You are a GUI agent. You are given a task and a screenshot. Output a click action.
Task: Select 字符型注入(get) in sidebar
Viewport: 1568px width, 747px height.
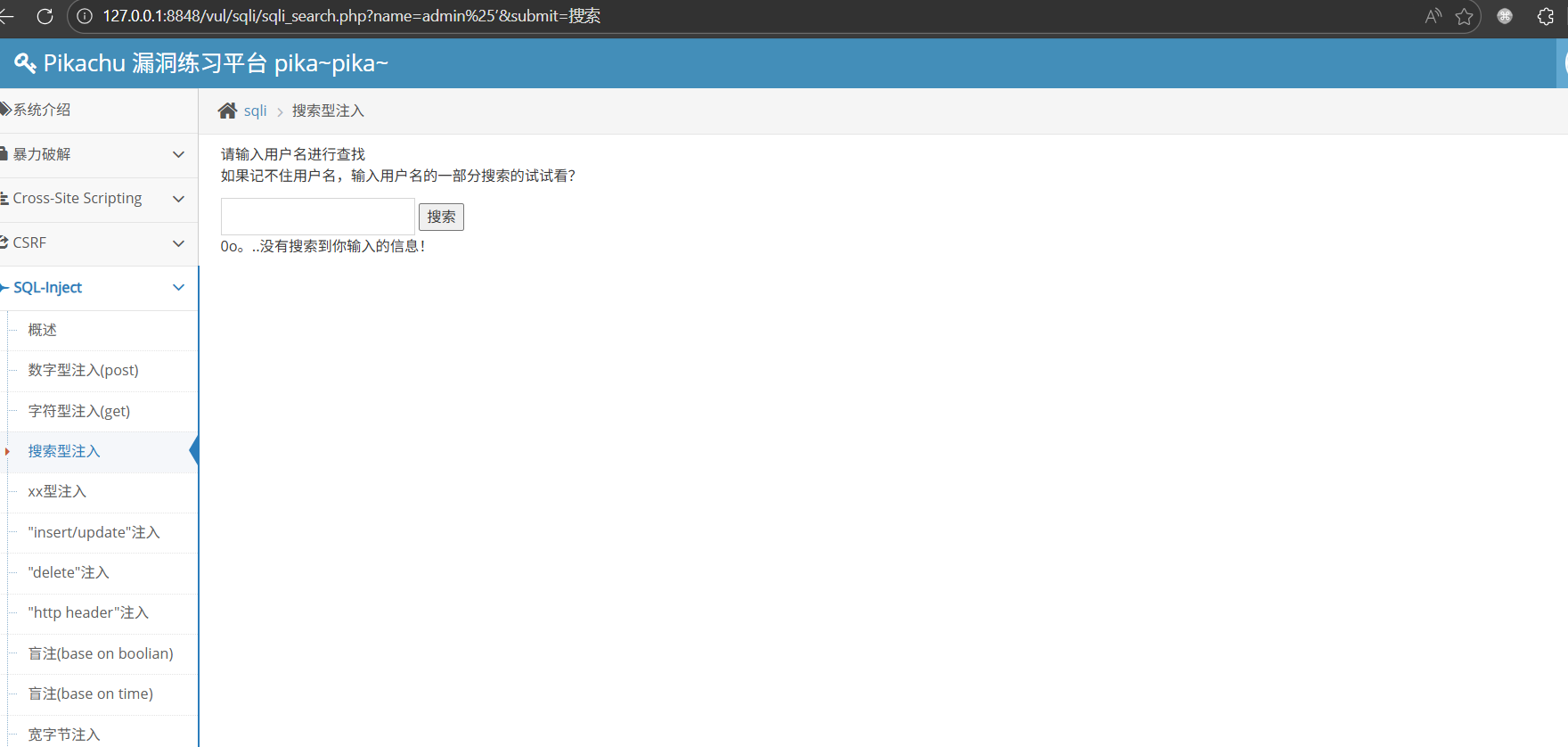(78, 411)
